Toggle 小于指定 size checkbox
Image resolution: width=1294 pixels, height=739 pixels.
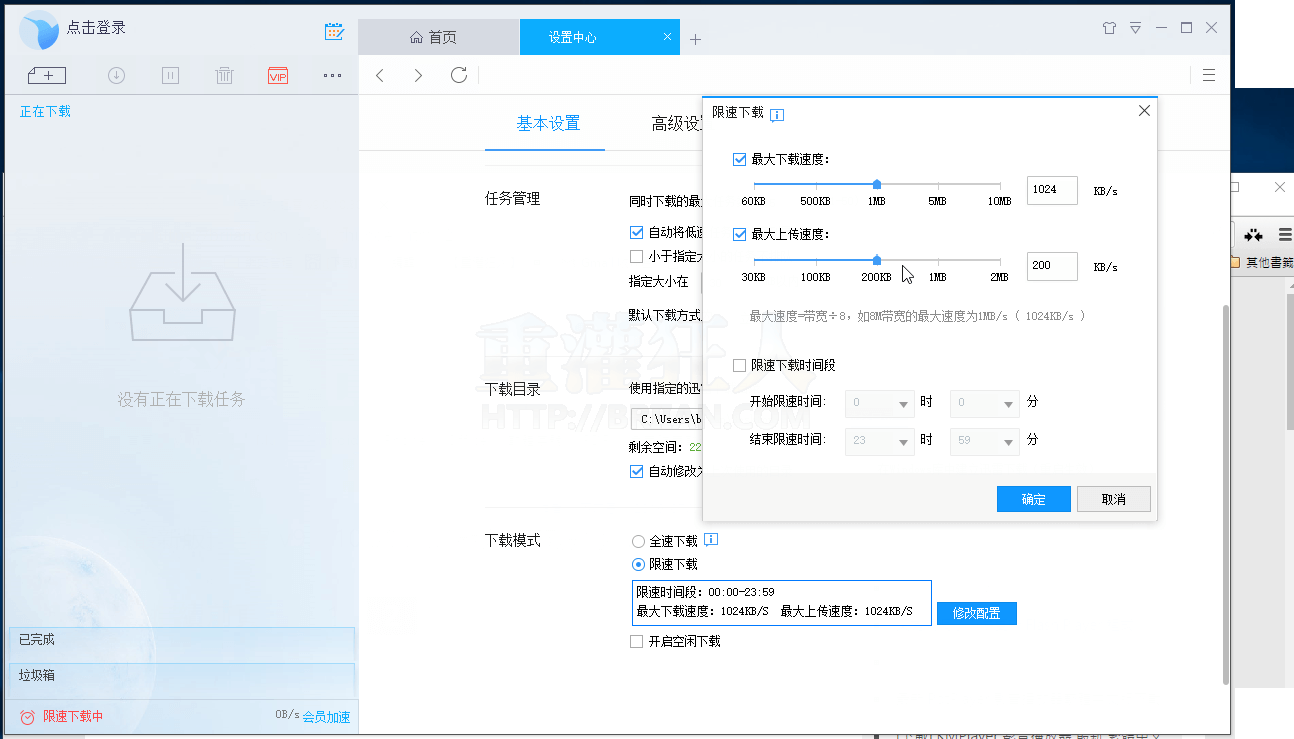point(636,257)
